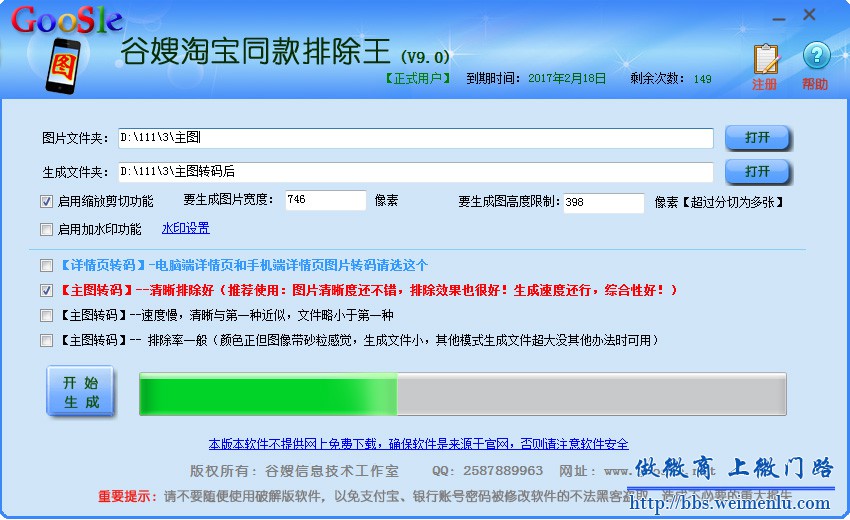Check the 详情页转码 option
The width and height of the screenshot is (850, 520).
coord(46,265)
